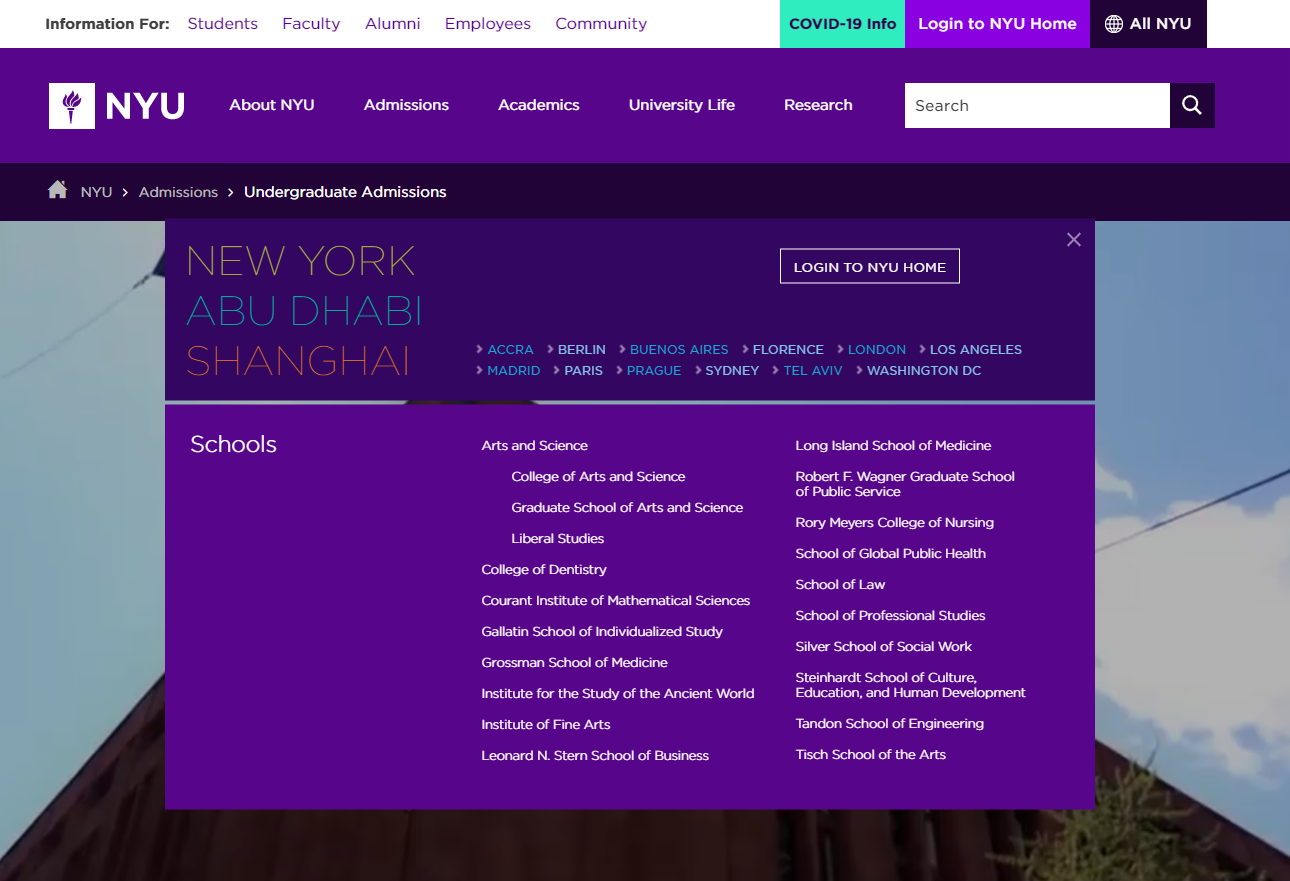Open Long Island School of Medicine

click(893, 446)
